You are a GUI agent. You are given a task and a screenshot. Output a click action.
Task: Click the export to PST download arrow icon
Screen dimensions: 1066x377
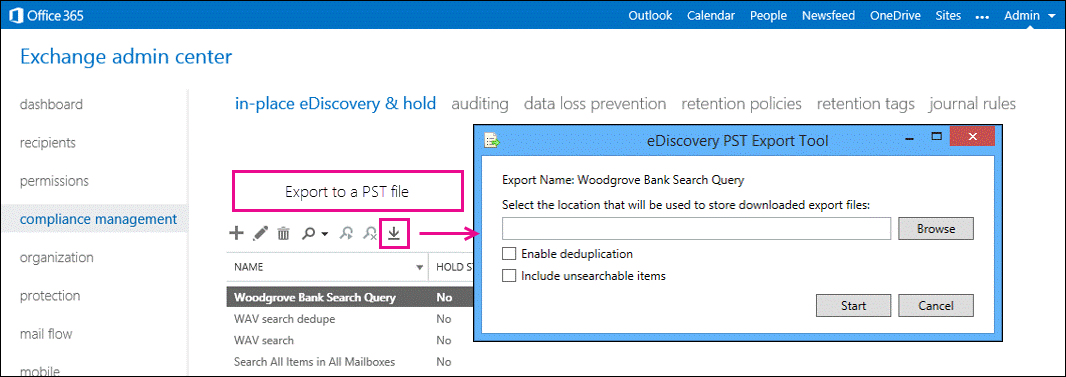coord(394,233)
